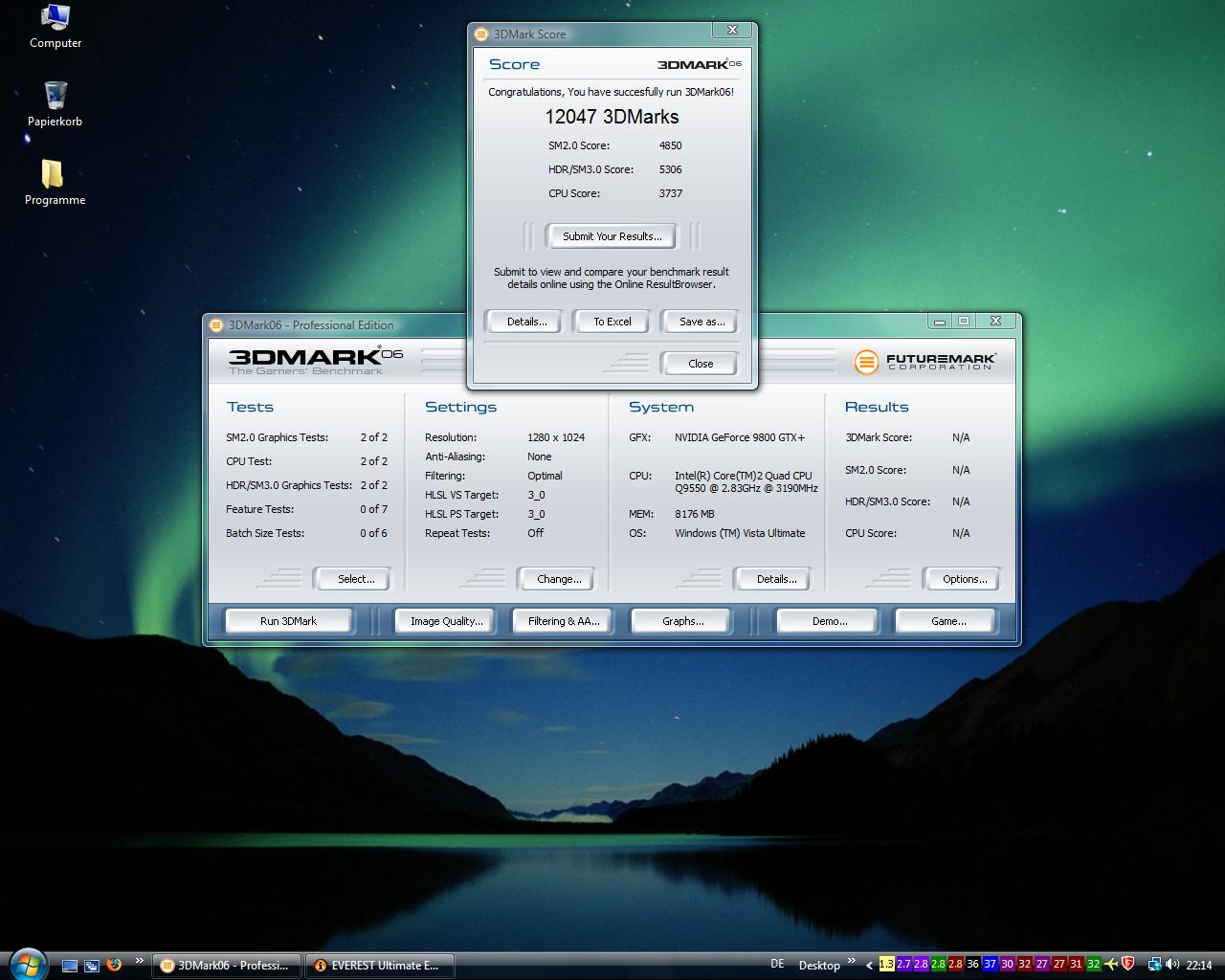The image size is (1225, 980).
Task: Click the 3DMark06 main window title icon
Action: point(216,325)
